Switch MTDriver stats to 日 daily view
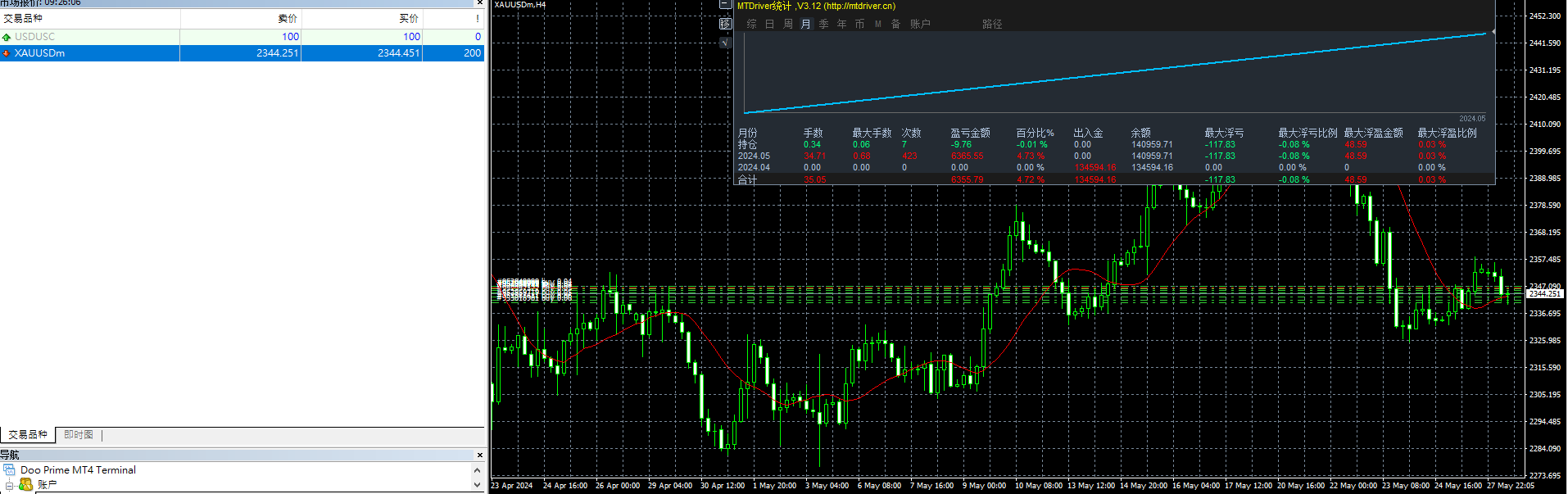Image resolution: width=1568 pixels, height=494 pixels. pyautogui.click(x=770, y=25)
